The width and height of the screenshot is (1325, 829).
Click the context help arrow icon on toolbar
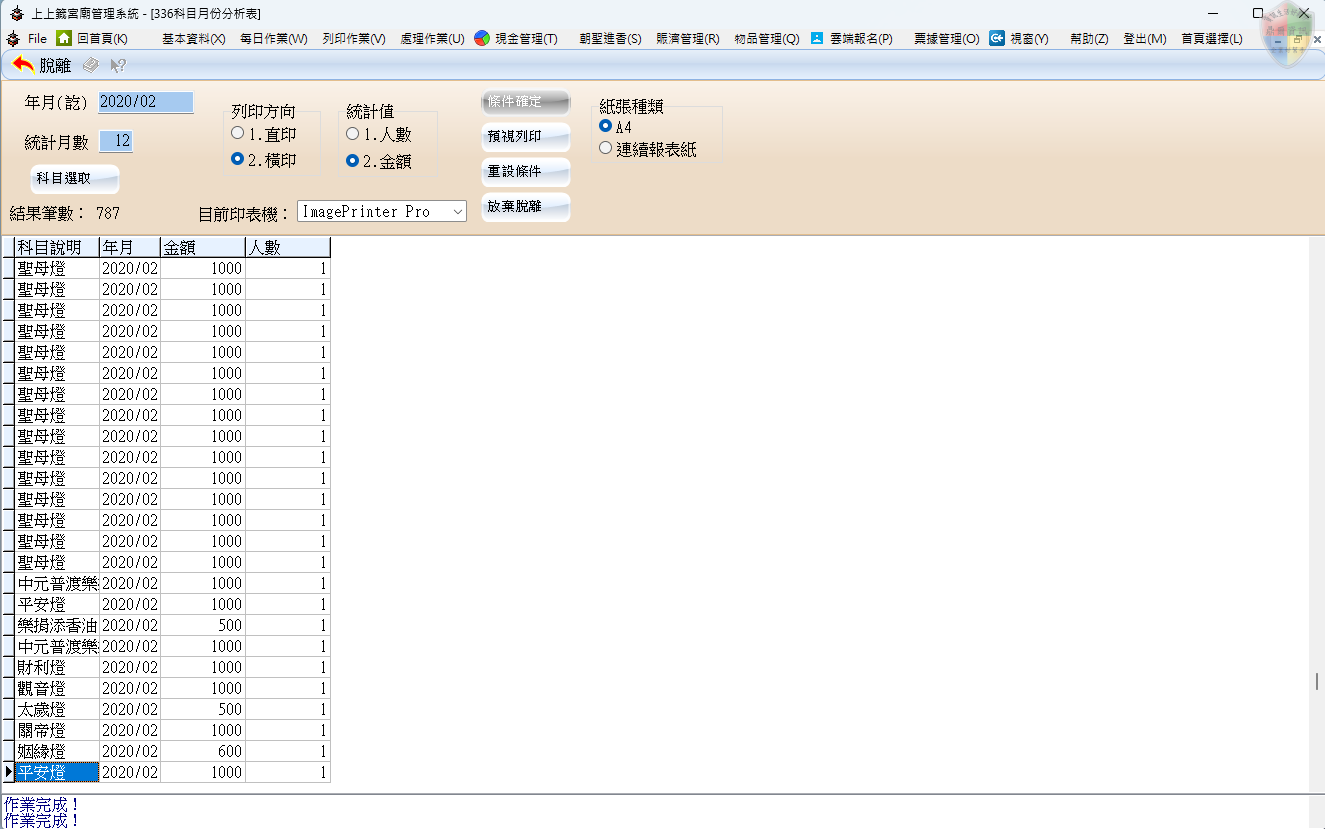tap(117, 62)
